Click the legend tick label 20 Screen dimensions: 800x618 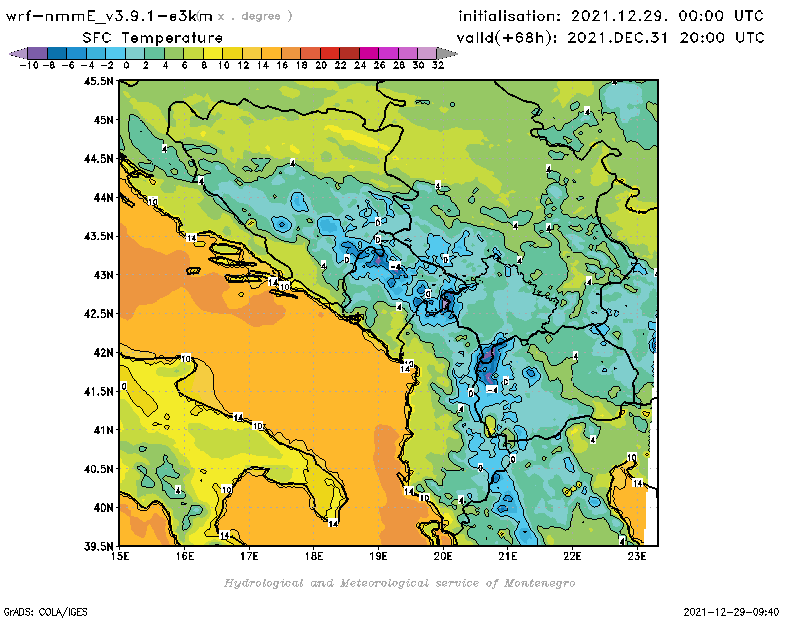coord(321,65)
